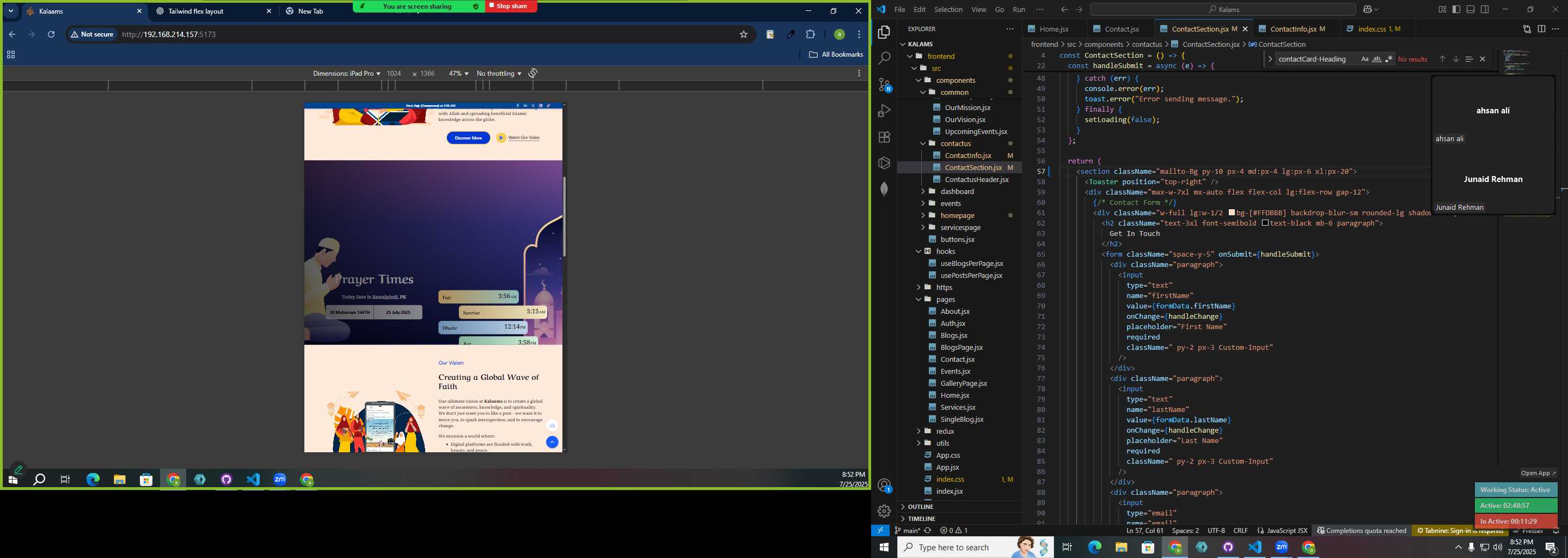The width and height of the screenshot is (1568, 558).
Task: Collapse the frontend folder
Action: pos(911,56)
